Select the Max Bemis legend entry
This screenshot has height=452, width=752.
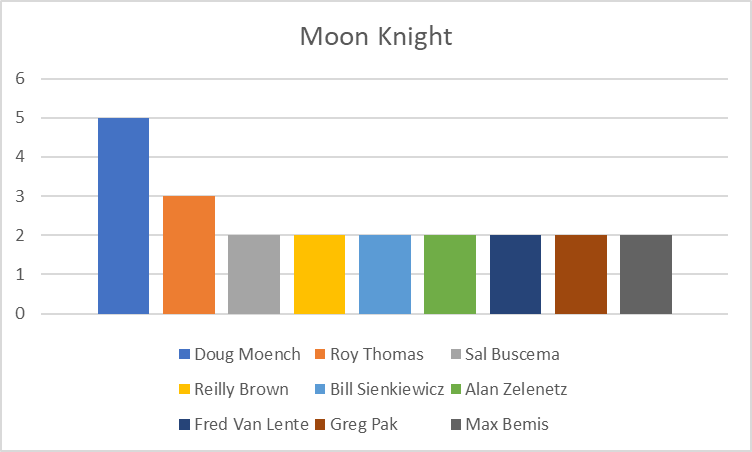coord(500,424)
